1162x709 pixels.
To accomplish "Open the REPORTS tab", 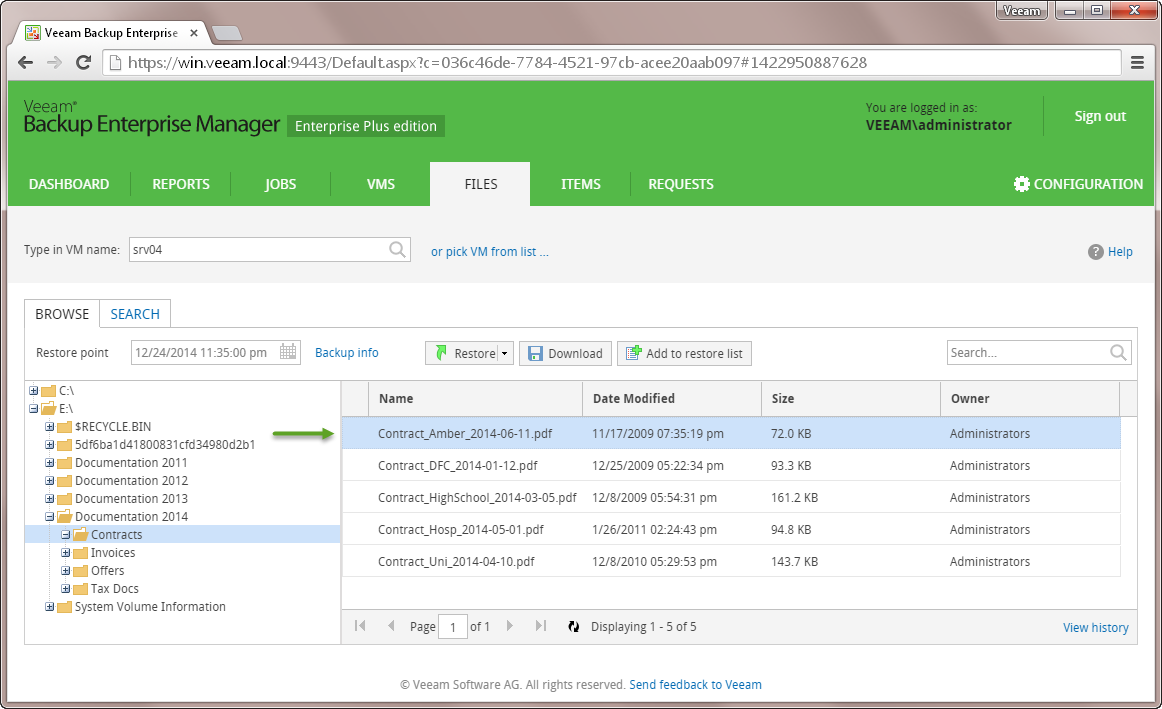I will (x=181, y=184).
